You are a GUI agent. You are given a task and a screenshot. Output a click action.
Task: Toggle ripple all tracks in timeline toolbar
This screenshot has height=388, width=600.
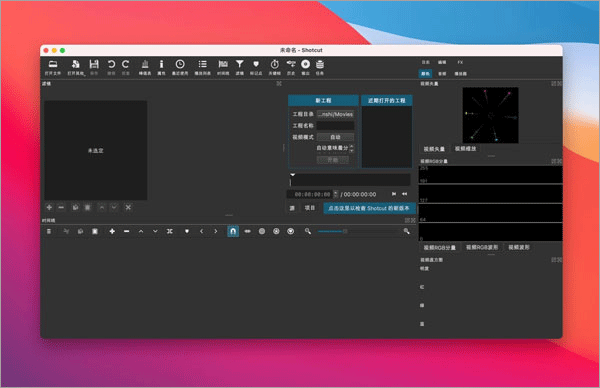point(276,231)
